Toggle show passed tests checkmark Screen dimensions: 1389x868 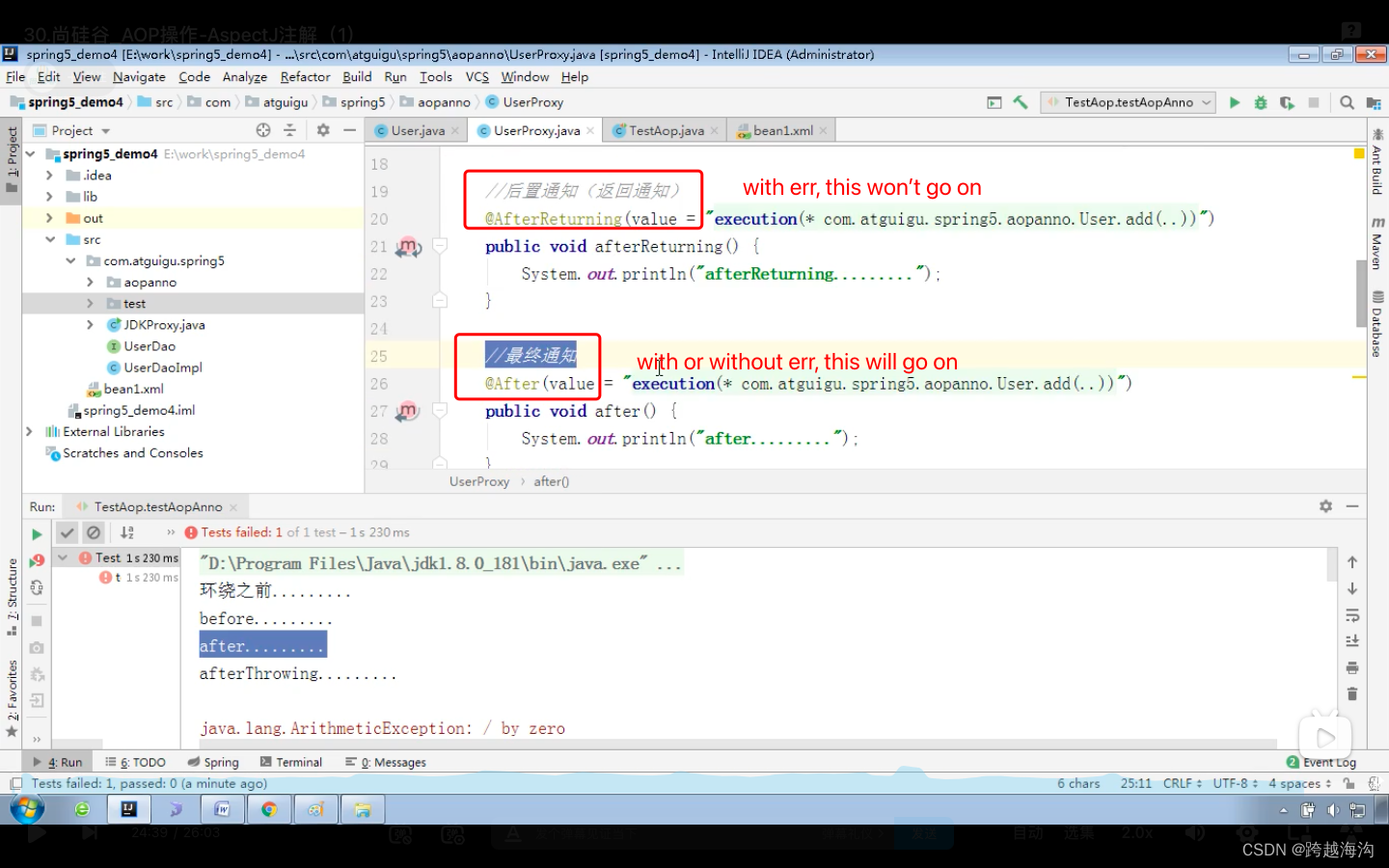pos(67,532)
